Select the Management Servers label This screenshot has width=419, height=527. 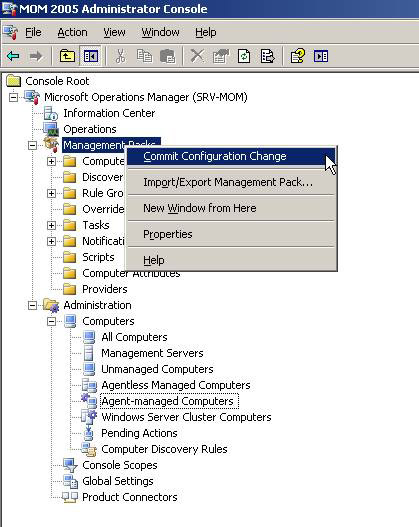(152, 353)
